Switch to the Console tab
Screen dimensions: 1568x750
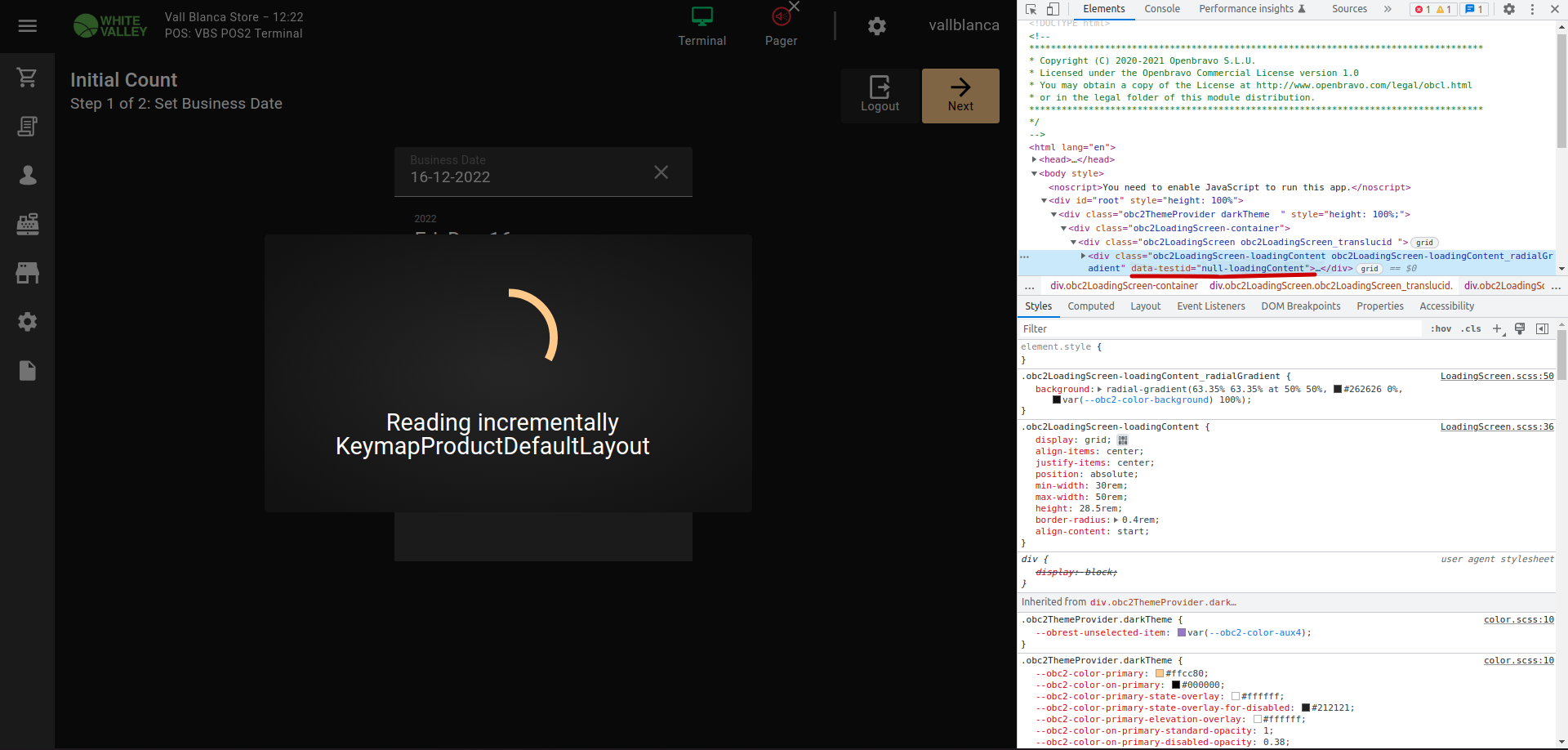tap(1161, 9)
